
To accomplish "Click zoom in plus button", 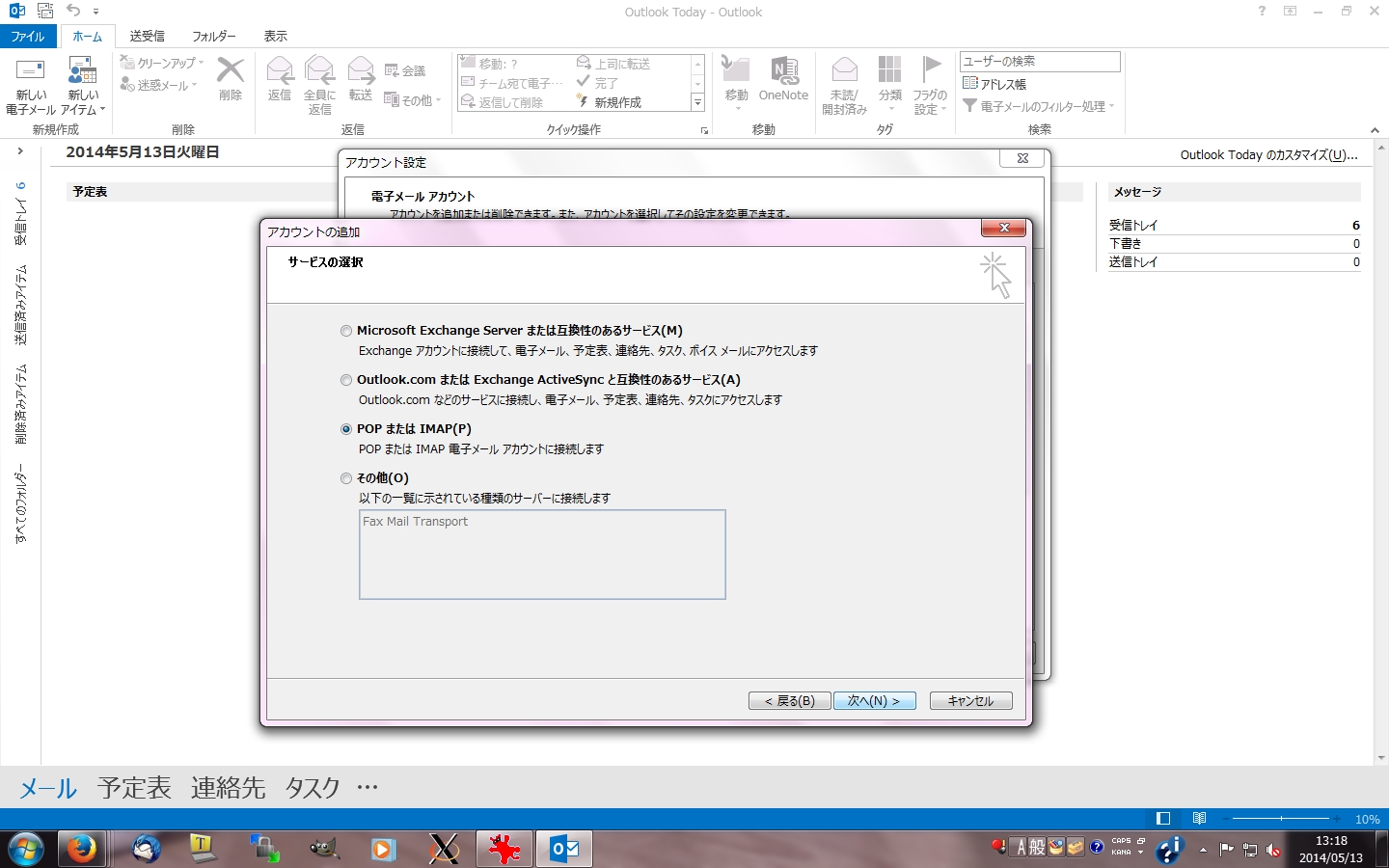I will pyautogui.click(x=1338, y=819).
